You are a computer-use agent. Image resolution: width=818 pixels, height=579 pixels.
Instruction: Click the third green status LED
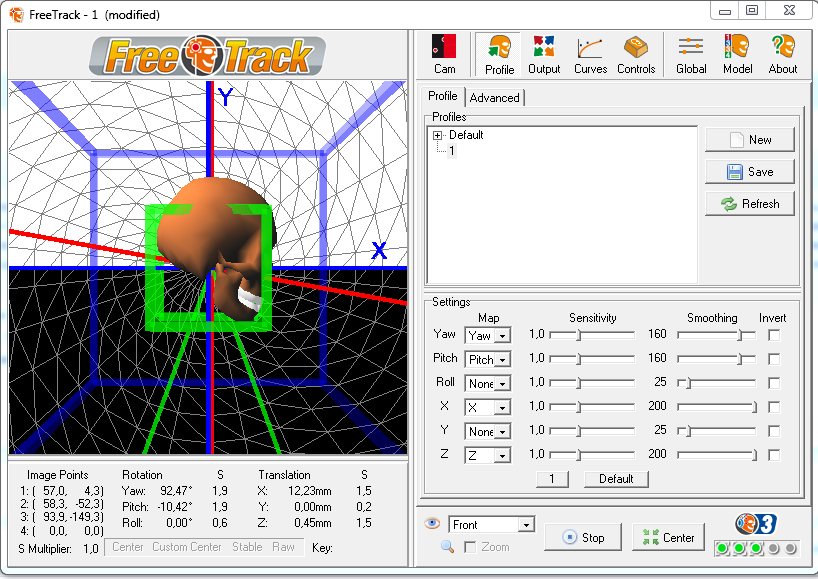(756, 548)
